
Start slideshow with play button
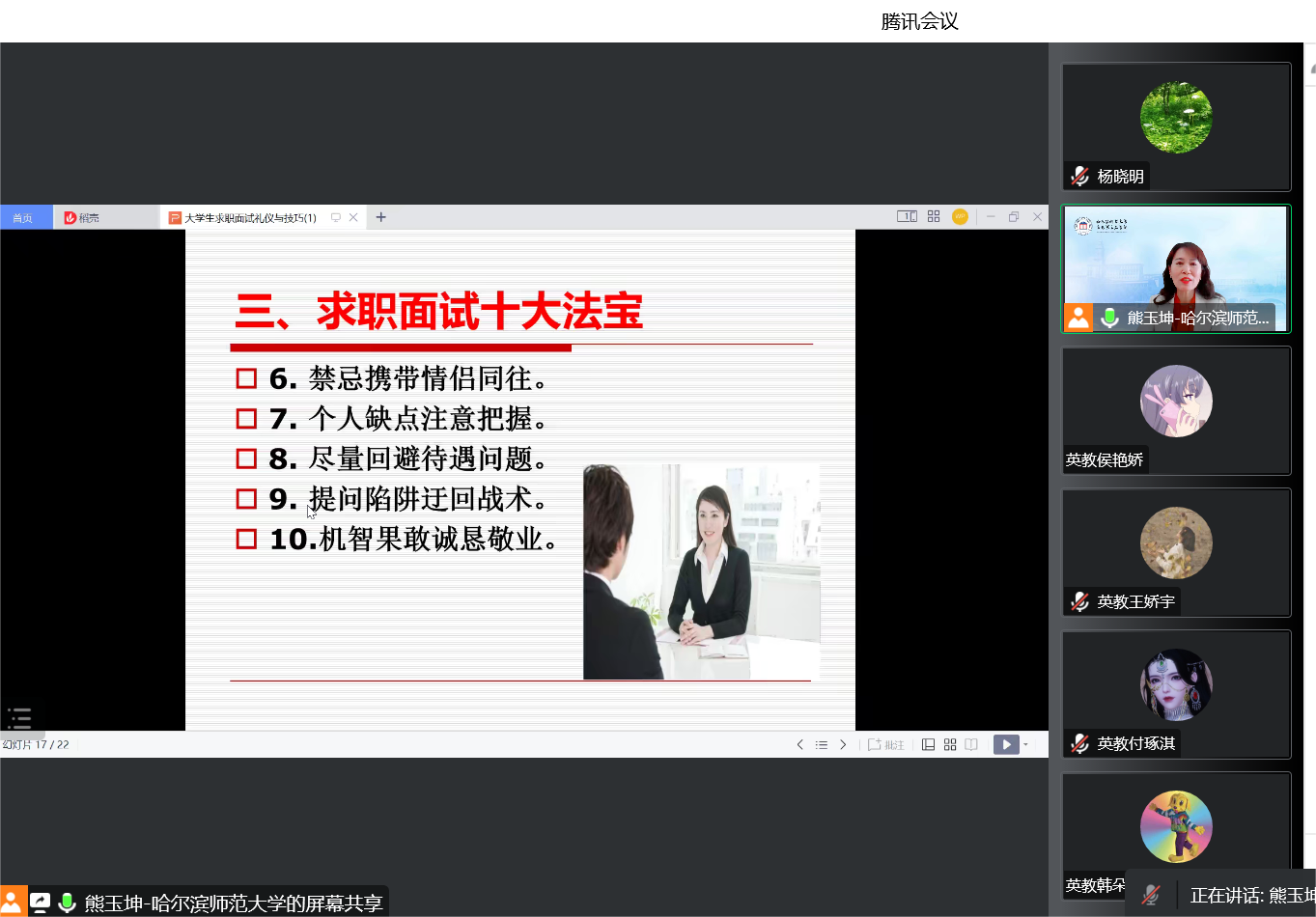[x=1005, y=744]
